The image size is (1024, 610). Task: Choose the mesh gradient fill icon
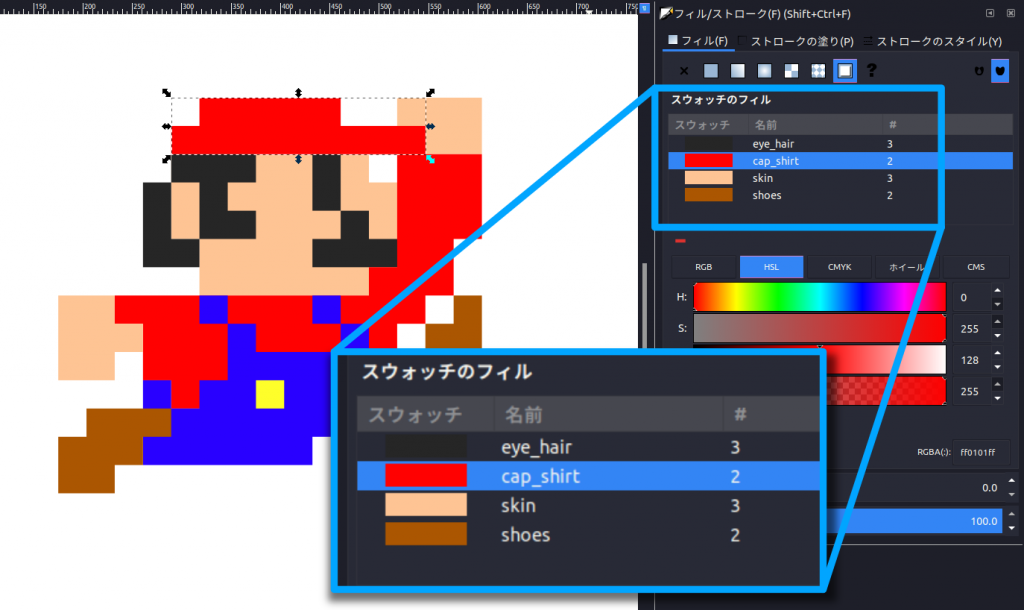[791, 71]
